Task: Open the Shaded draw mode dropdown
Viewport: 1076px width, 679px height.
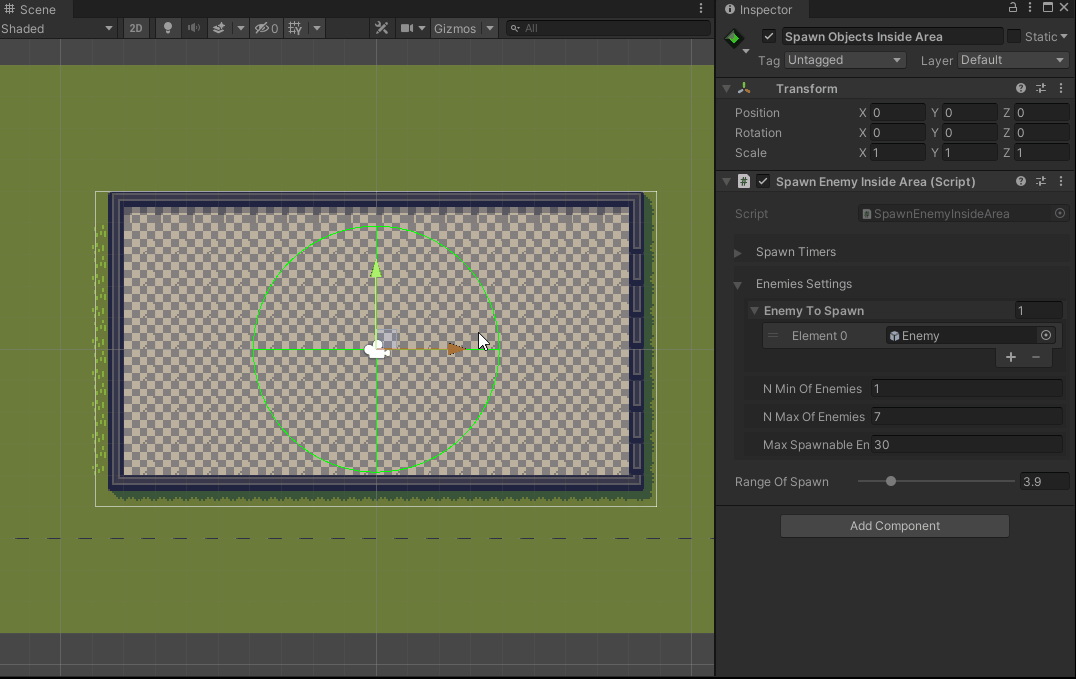Action: (58, 29)
